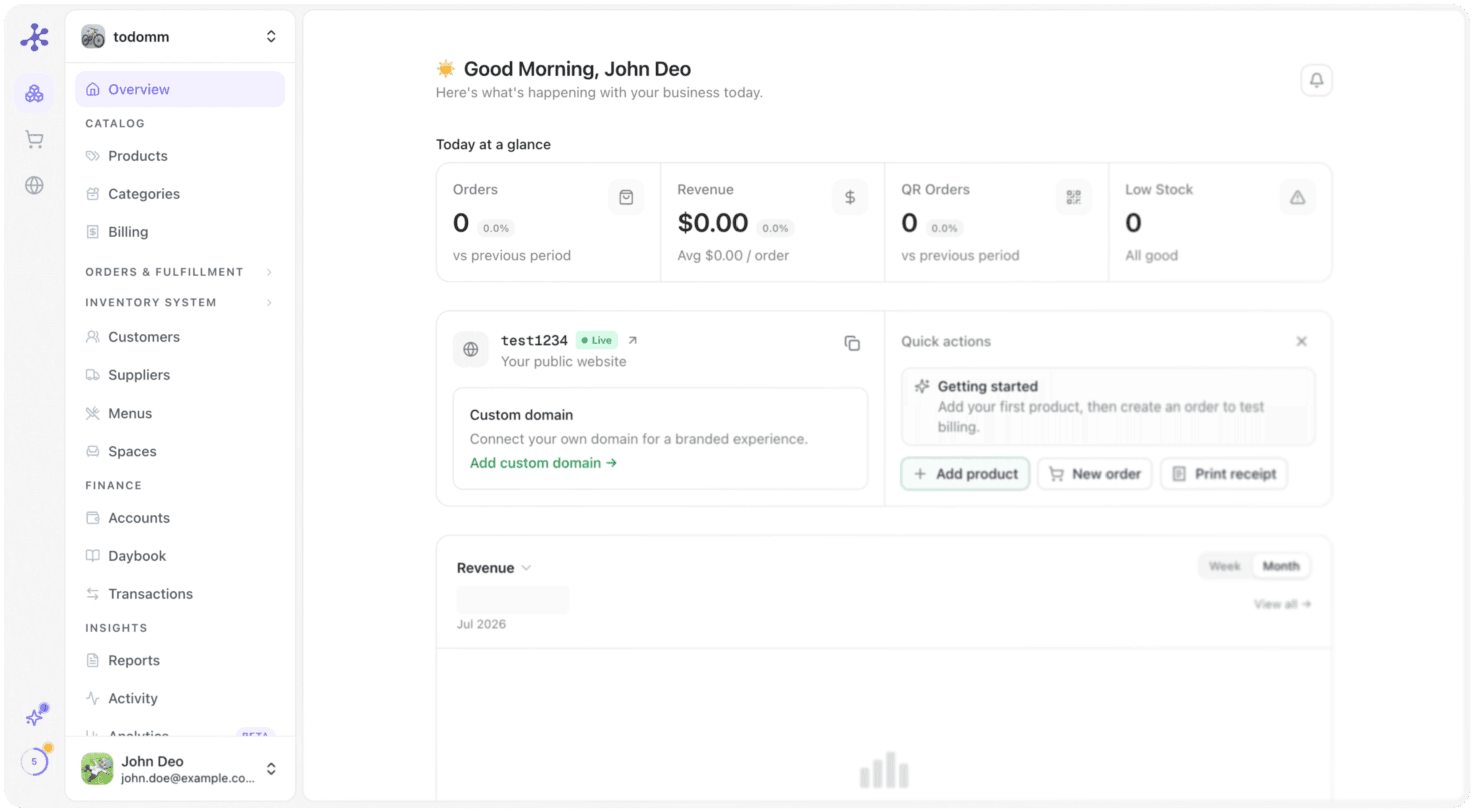Click Add product button

tap(965, 474)
